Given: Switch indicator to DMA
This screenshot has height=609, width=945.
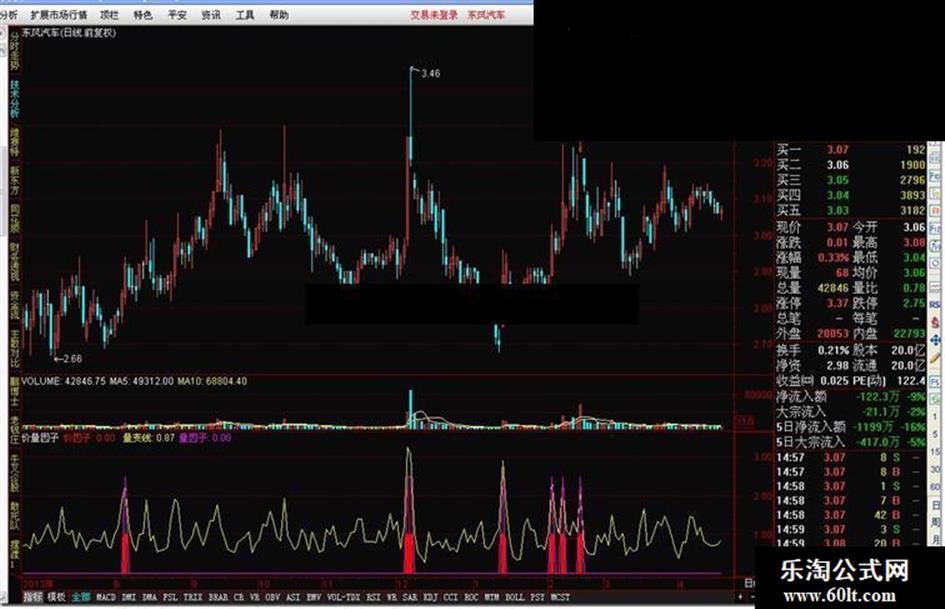Looking at the screenshot, I should [149, 597].
